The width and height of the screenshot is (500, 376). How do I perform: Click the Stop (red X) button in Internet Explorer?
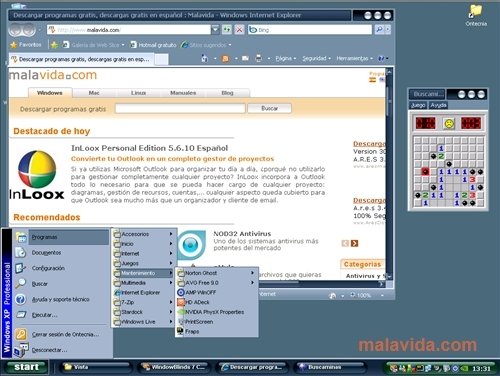239,30
